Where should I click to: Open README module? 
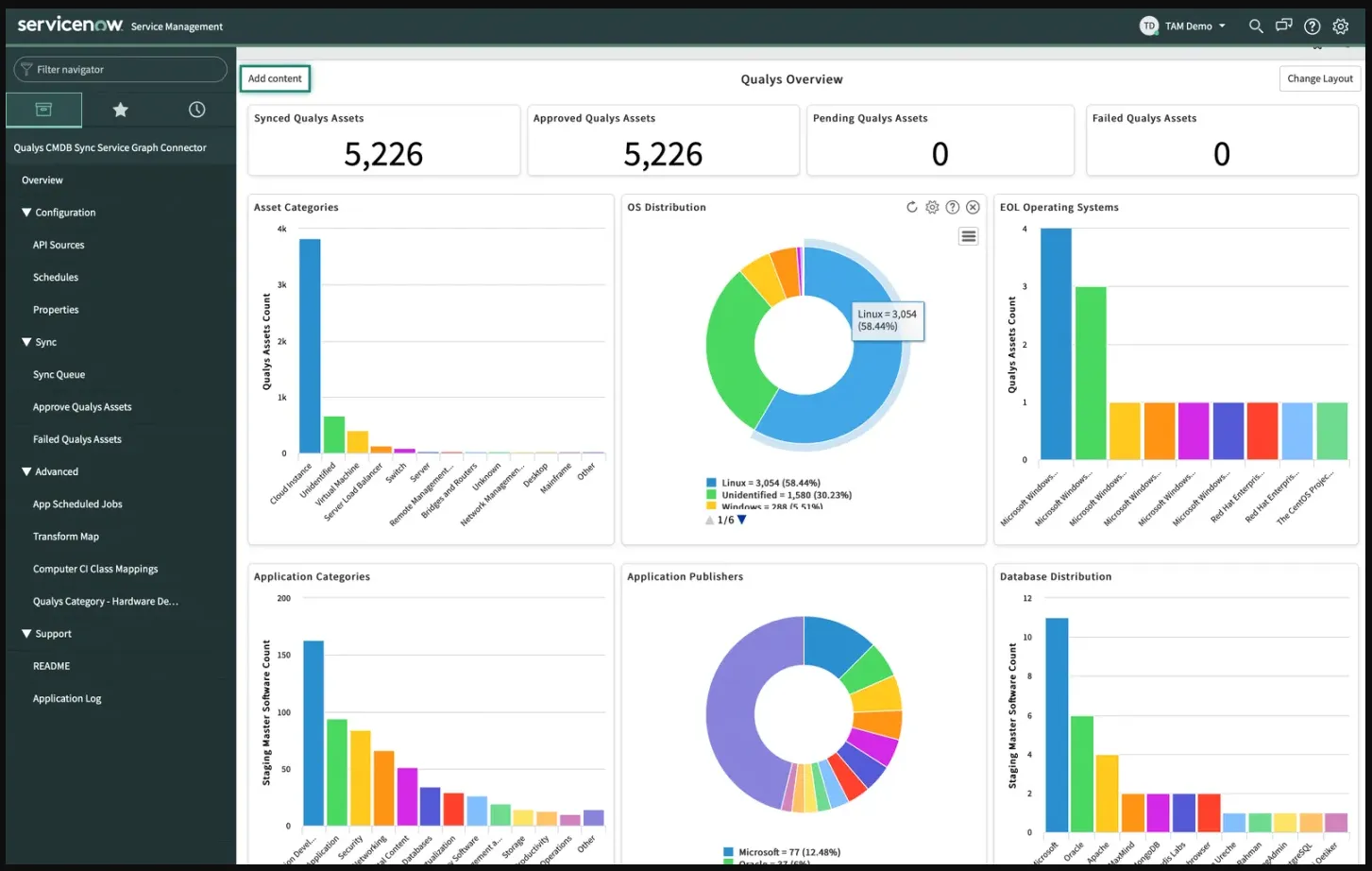[51, 666]
